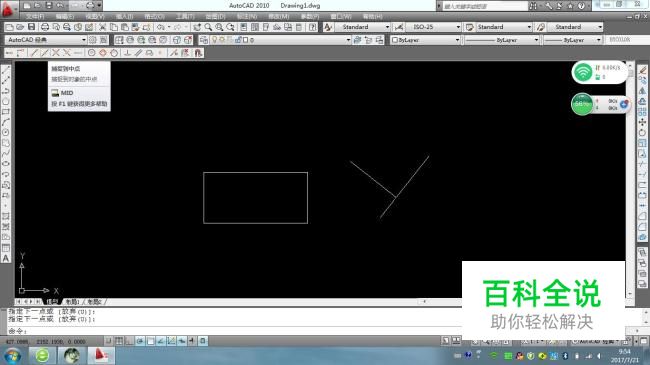Expand the layer list dropdown arrow
Viewport: 650px width, 365px height.
(348, 40)
